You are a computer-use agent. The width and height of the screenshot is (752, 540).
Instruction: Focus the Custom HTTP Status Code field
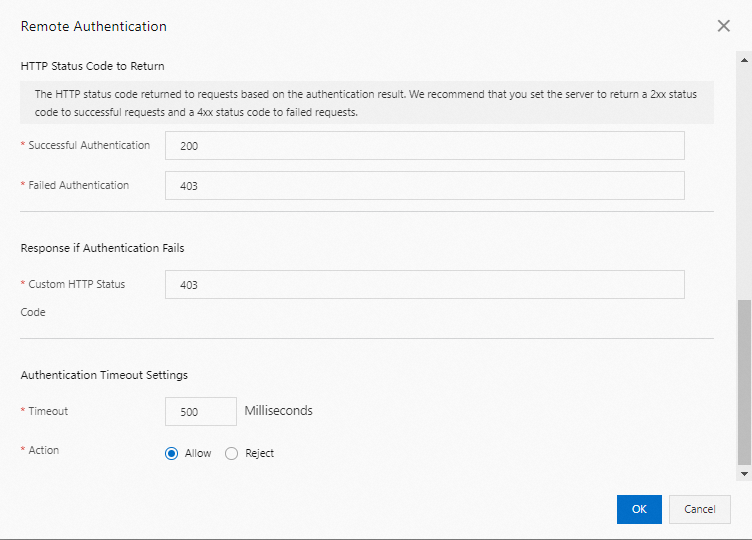(424, 285)
